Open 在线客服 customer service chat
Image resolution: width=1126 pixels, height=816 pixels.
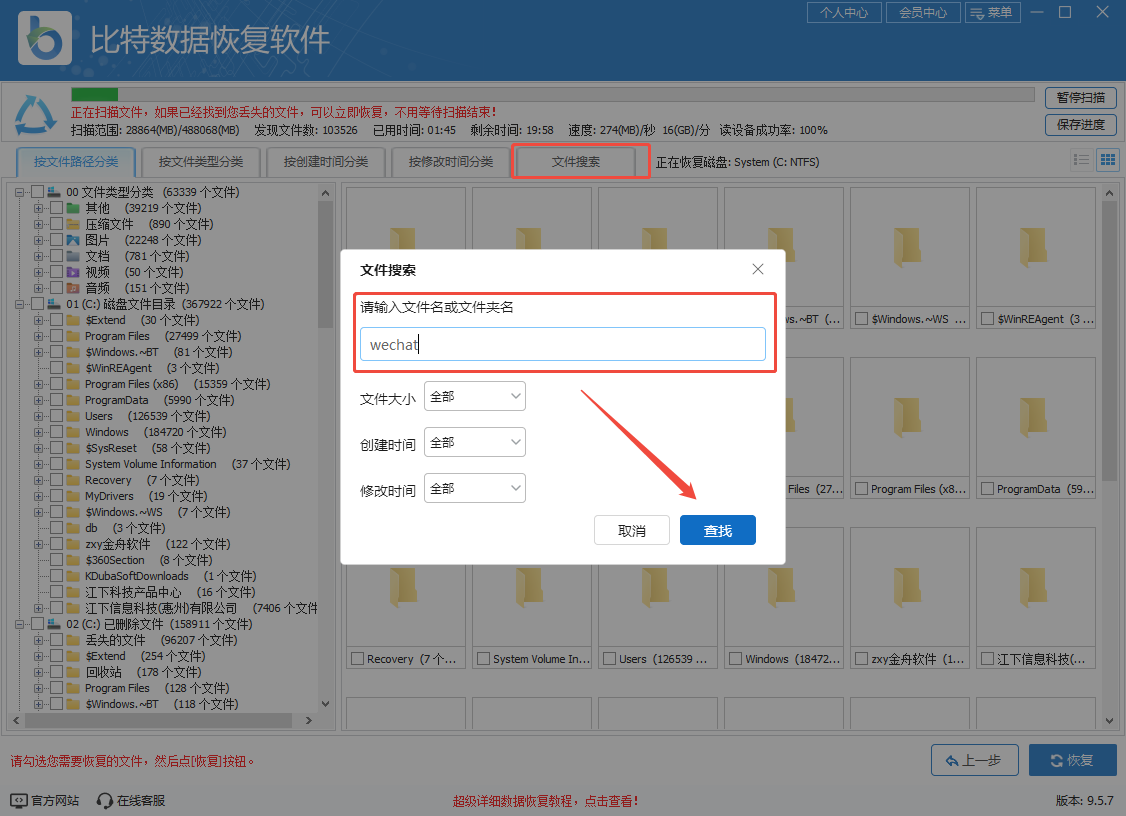point(104,799)
